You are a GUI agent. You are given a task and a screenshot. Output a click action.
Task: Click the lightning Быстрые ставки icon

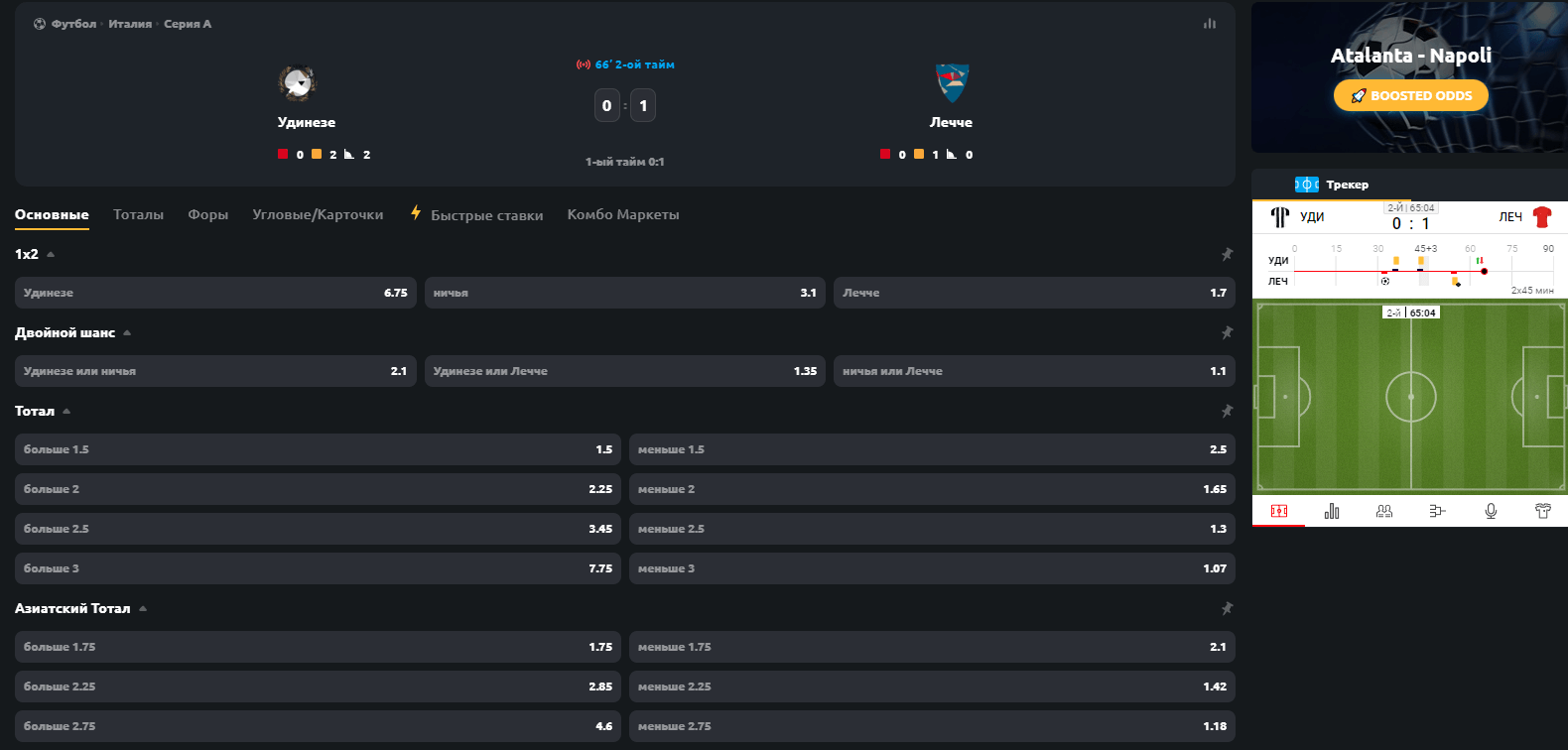pyautogui.click(x=416, y=212)
